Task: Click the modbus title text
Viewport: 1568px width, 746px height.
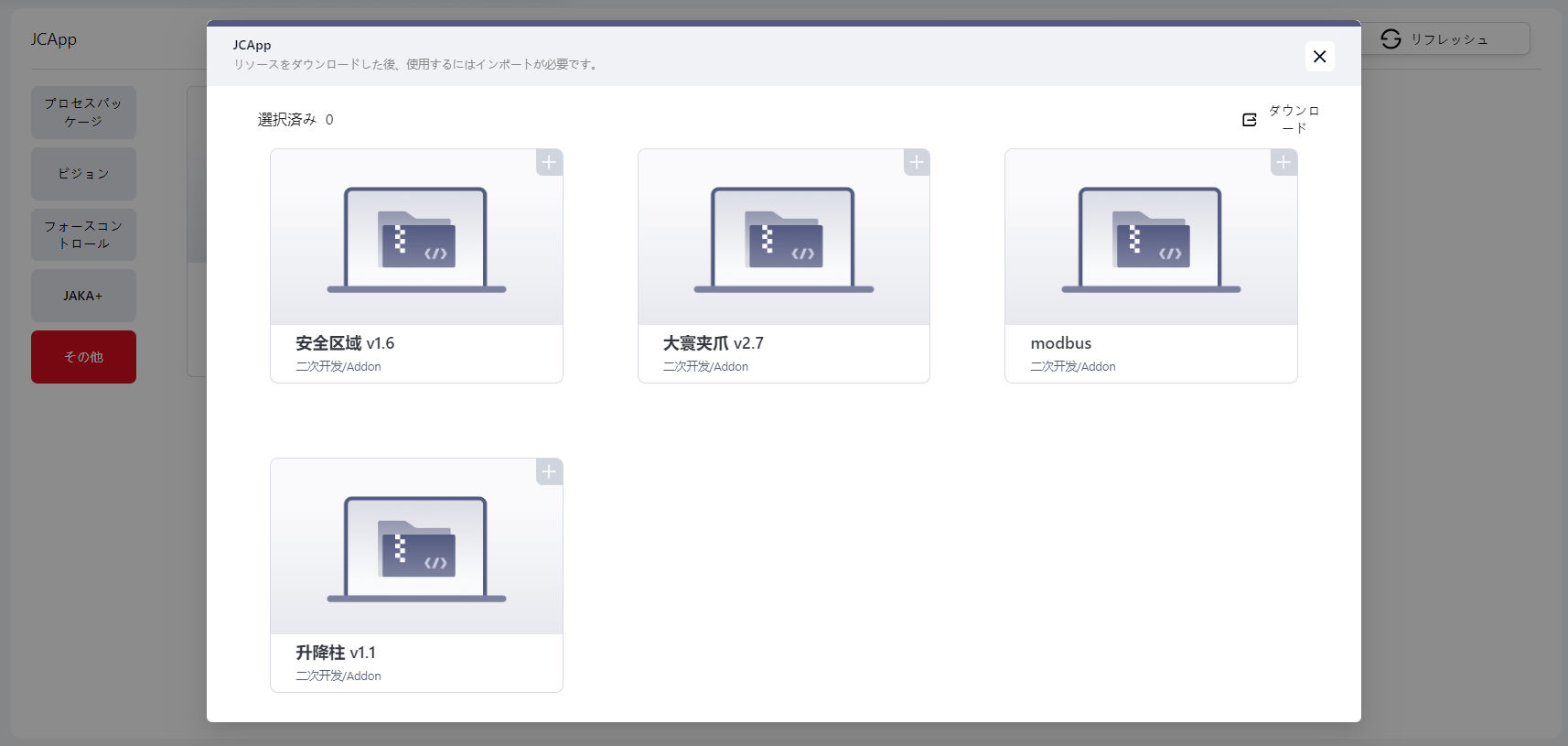Action: (x=1060, y=343)
